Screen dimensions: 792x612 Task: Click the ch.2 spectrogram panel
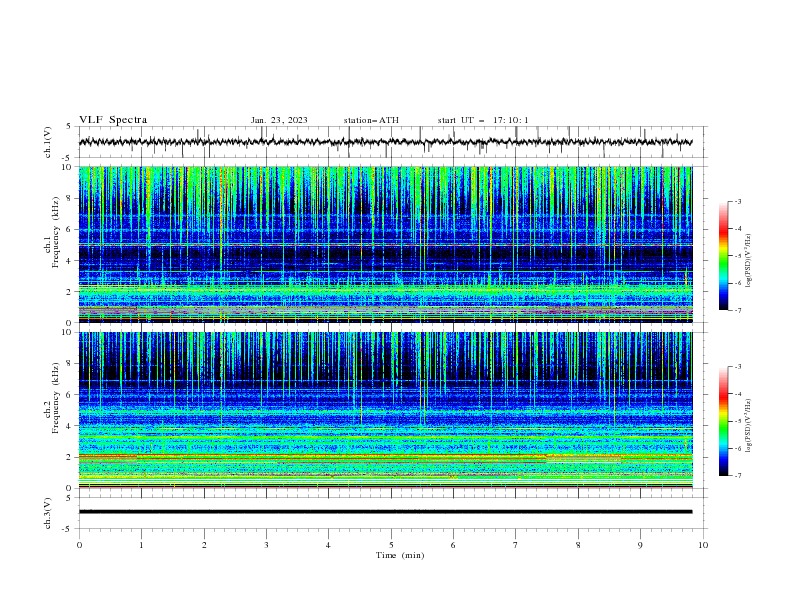click(x=385, y=410)
